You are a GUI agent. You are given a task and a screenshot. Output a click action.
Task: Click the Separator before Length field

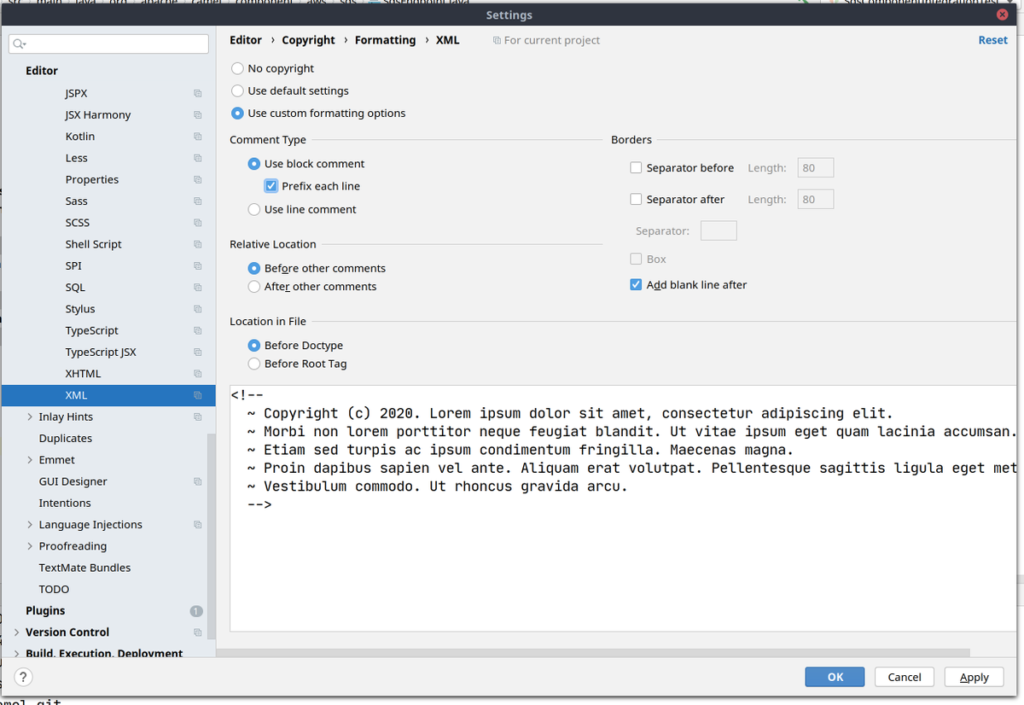pos(816,168)
